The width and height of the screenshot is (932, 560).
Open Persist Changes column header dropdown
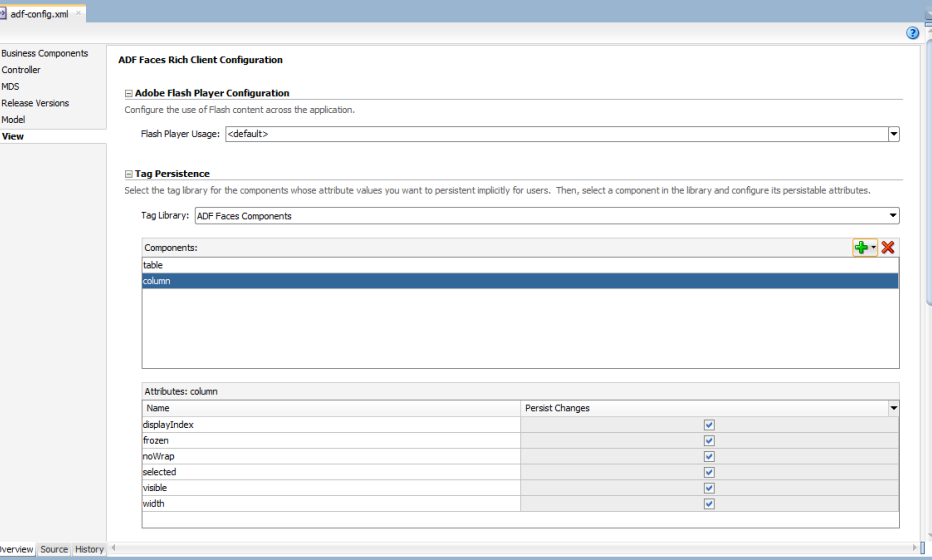coord(893,408)
